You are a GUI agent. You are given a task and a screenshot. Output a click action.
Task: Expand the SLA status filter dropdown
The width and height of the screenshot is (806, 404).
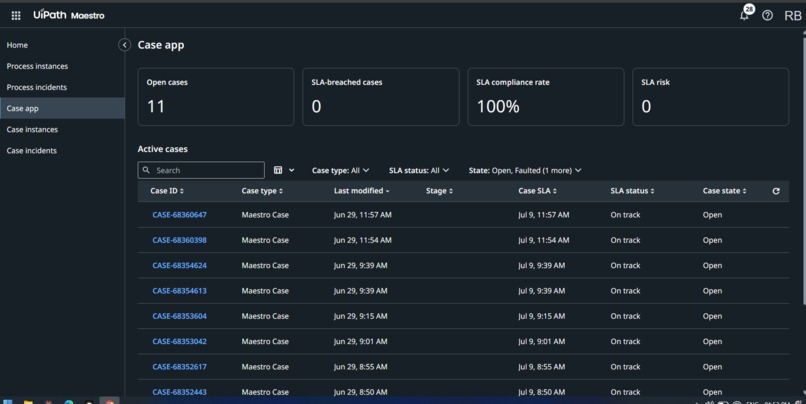click(x=419, y=170)
